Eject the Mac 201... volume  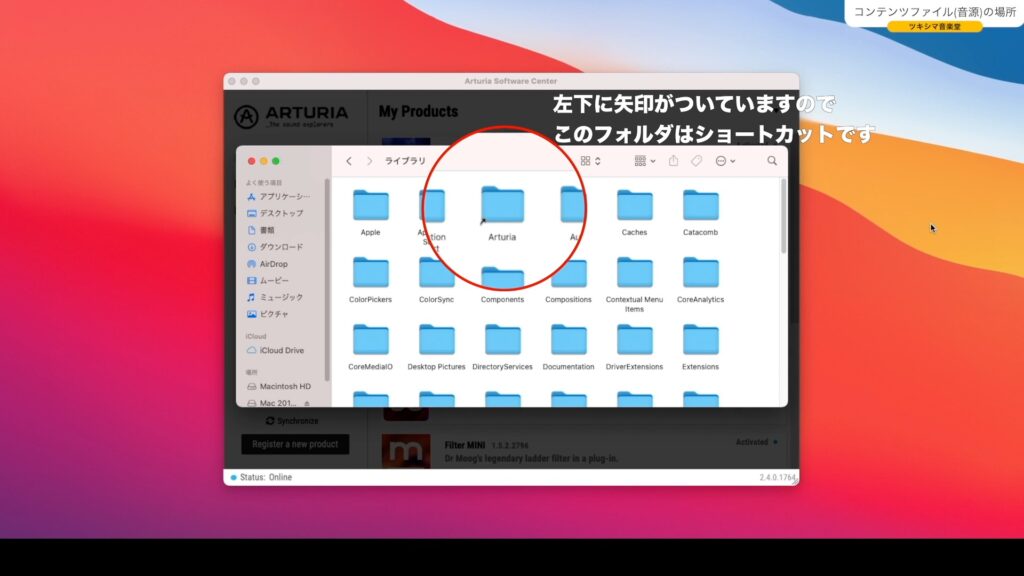tap(307, 404)
